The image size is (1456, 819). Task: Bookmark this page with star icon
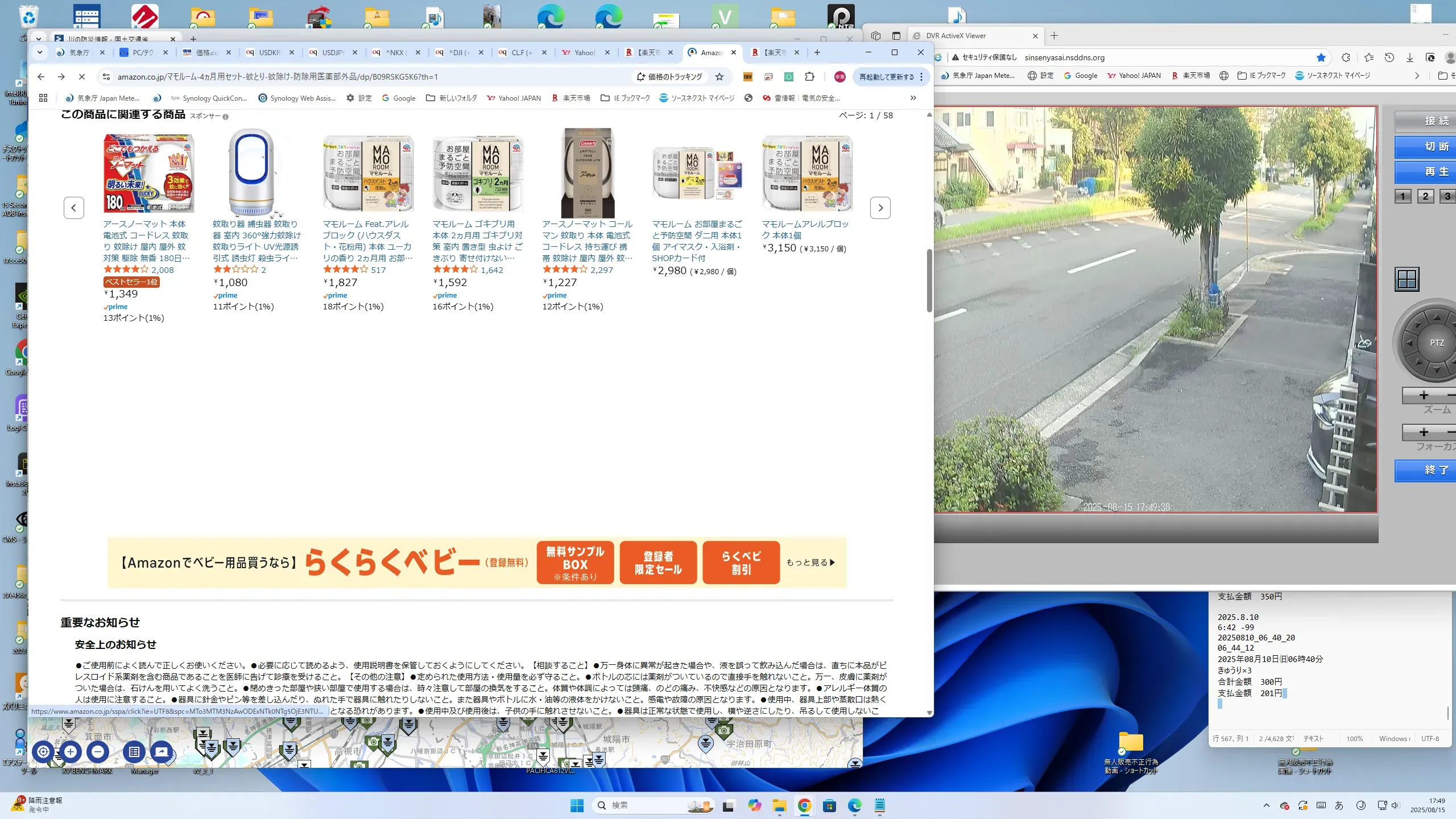(719, 77)
